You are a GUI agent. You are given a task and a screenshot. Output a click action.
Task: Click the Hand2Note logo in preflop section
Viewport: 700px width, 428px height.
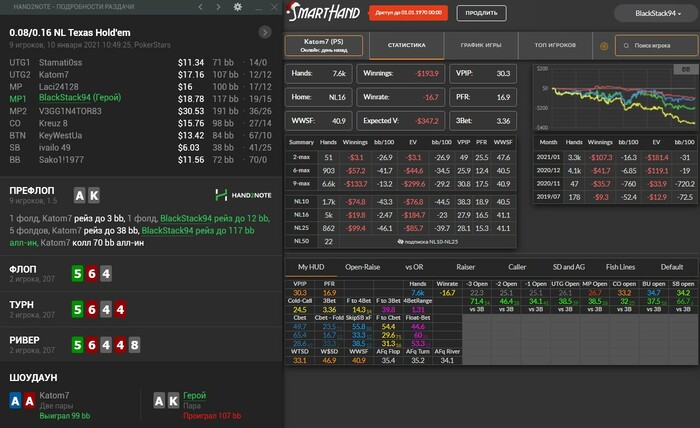click(x=243, y=195)
